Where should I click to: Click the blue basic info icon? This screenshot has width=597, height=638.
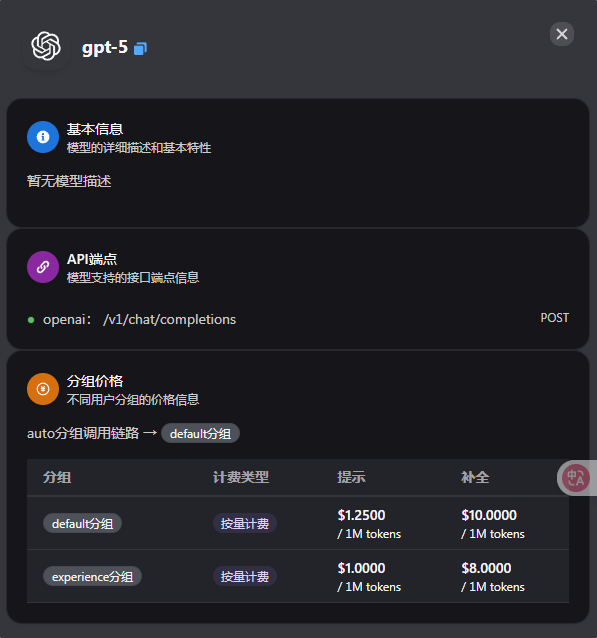(43, 137)
